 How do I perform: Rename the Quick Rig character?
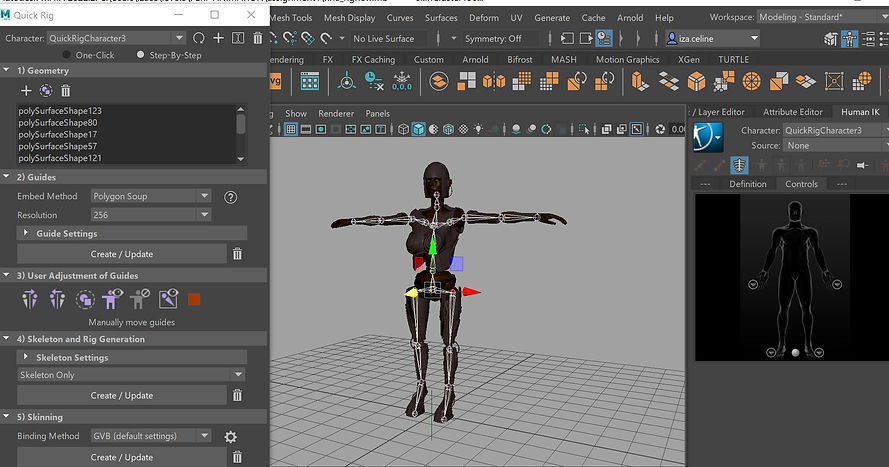[238, 38]
